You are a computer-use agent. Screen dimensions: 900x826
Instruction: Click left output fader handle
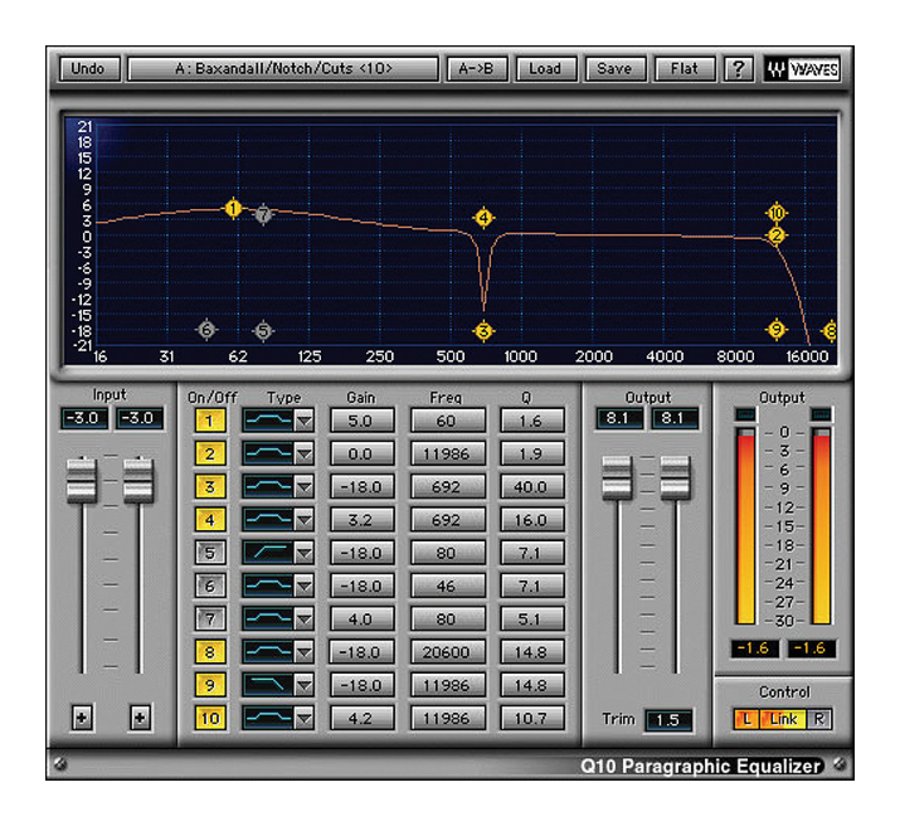[x=617, y=478]
